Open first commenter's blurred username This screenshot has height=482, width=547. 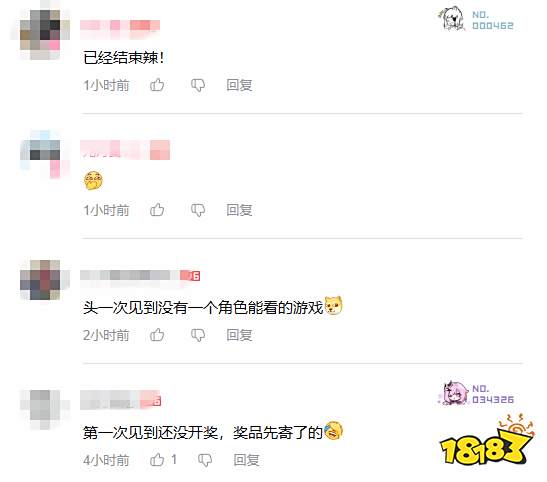pyautogui.click(x=120, y=27)
